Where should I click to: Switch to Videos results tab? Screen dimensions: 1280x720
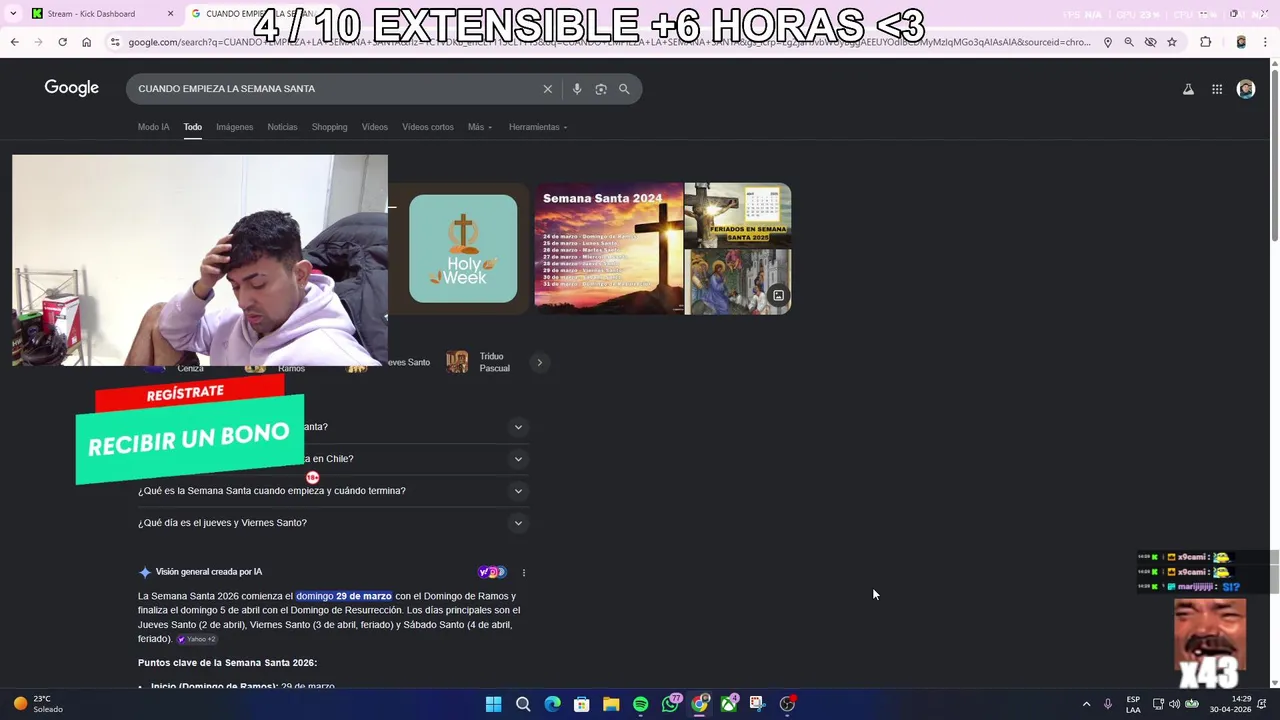(374, 127)
